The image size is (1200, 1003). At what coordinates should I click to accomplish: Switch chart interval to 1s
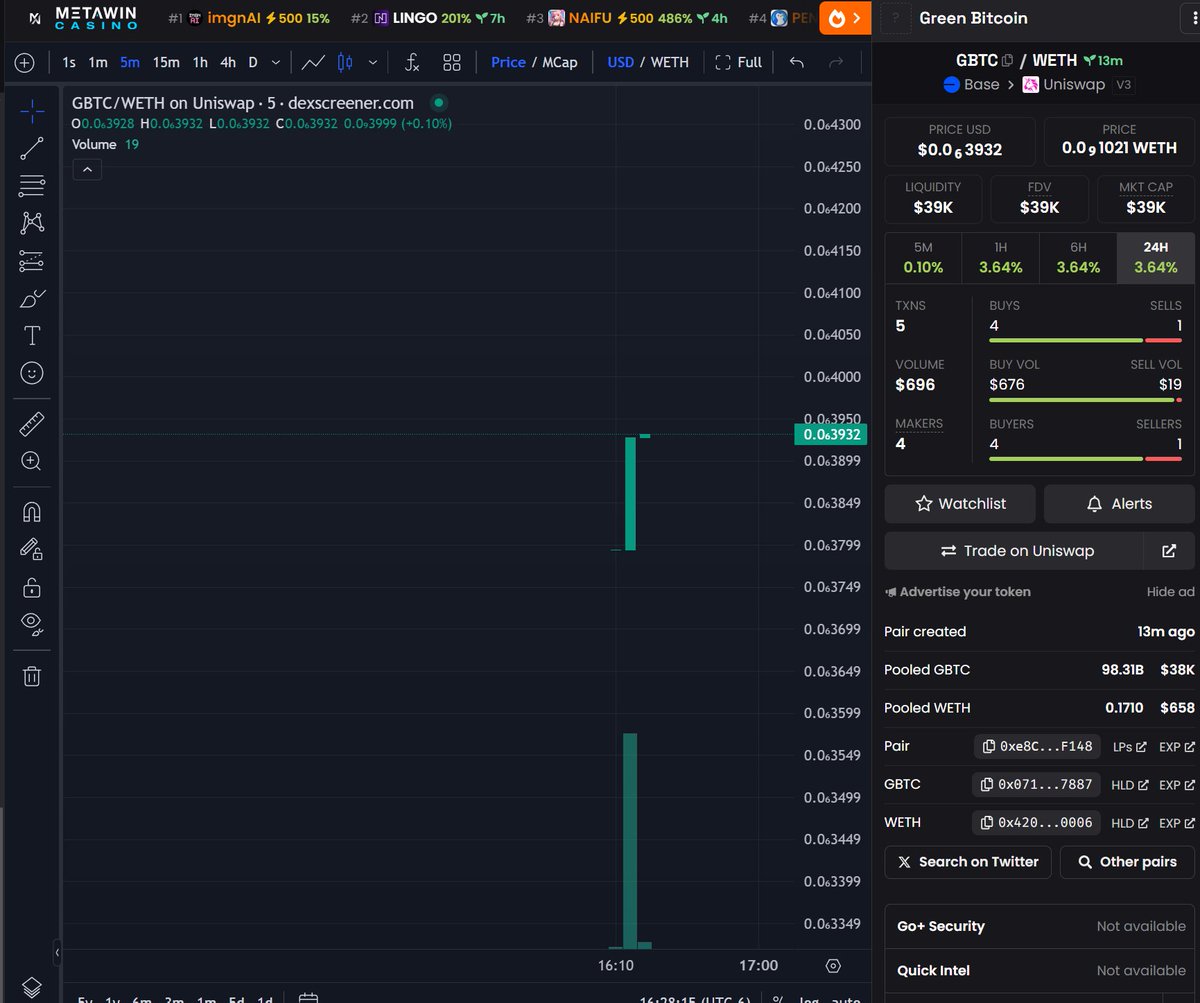[x=69, y=62]
